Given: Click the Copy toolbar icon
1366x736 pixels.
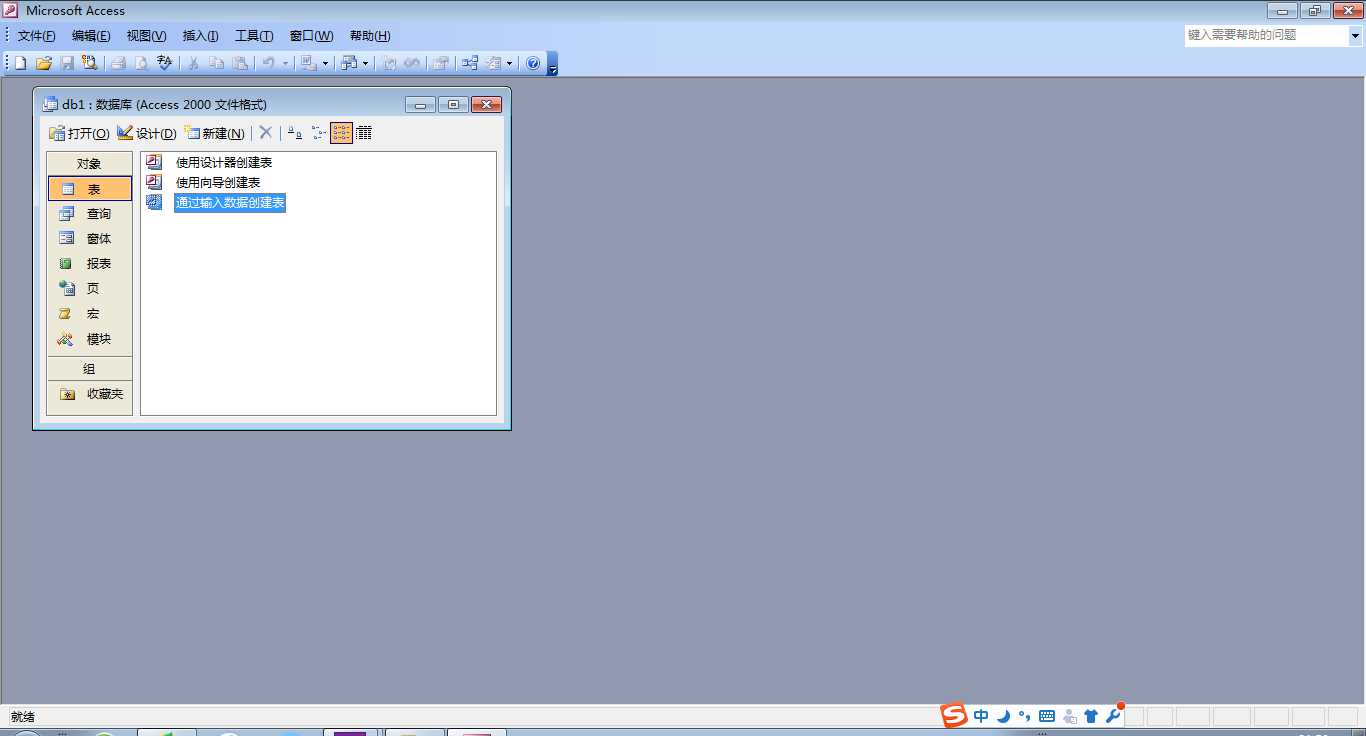Looking at the screenshot, I should pyautogui.click(x=216, y=63).
